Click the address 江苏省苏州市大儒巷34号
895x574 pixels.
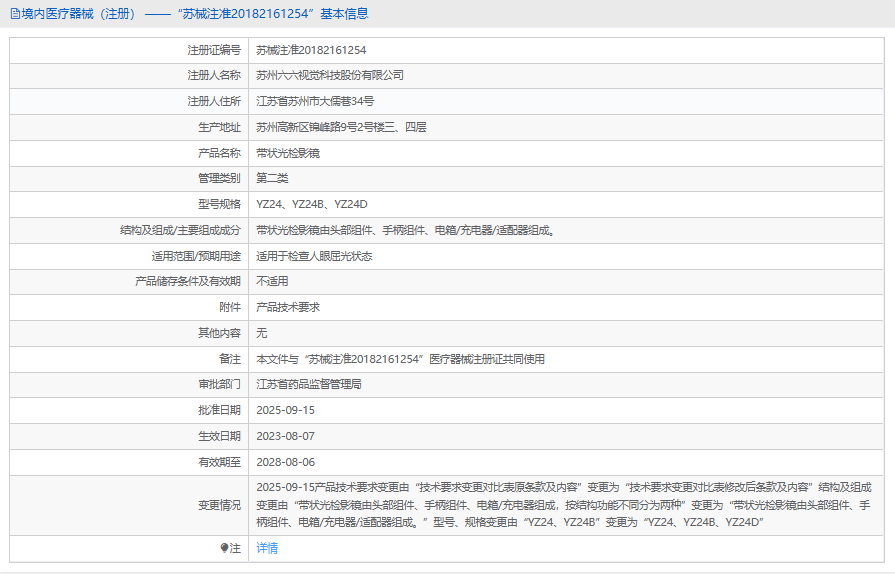tap(315, 102)
